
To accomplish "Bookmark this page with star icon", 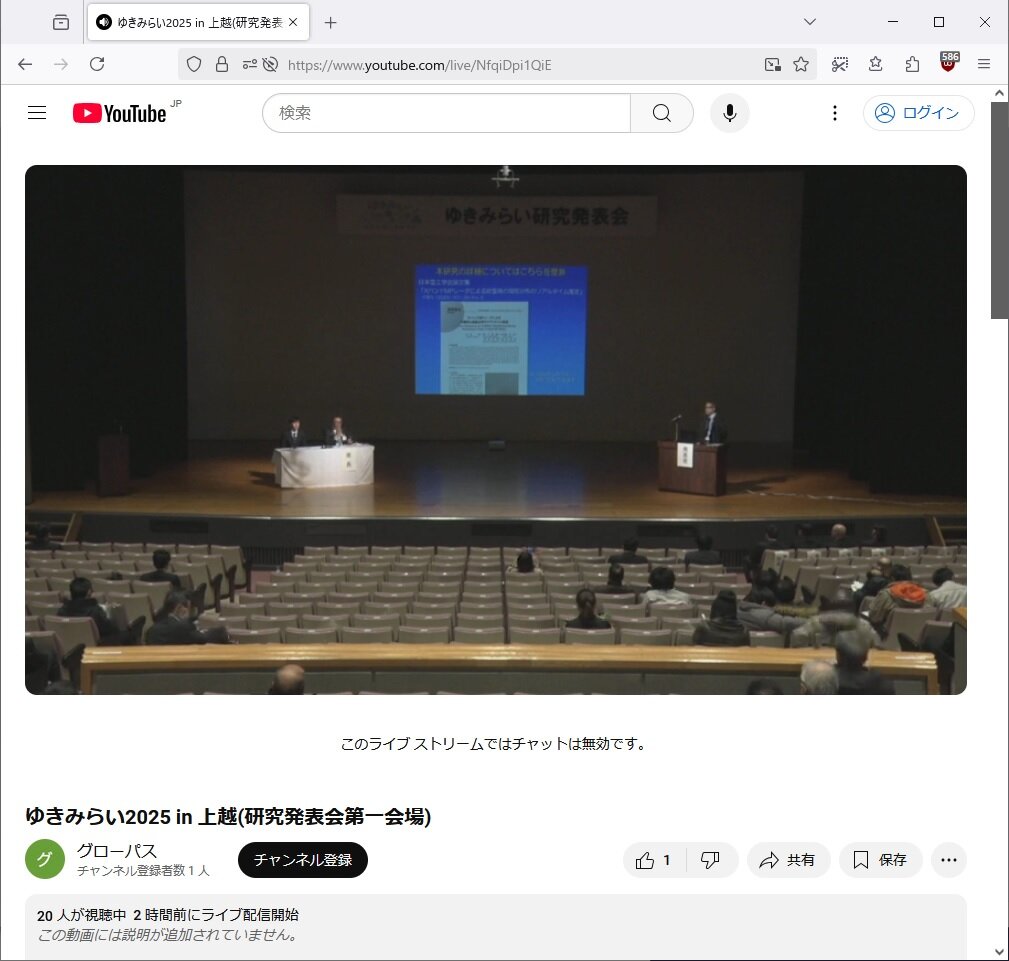I will tap(801, 64).
